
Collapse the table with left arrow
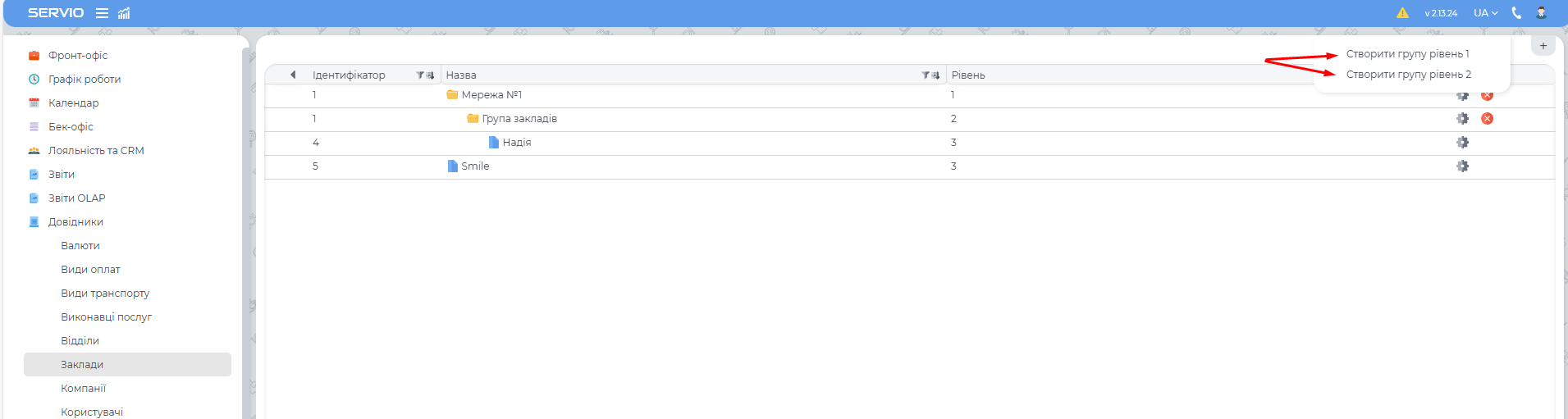(293, 75)
